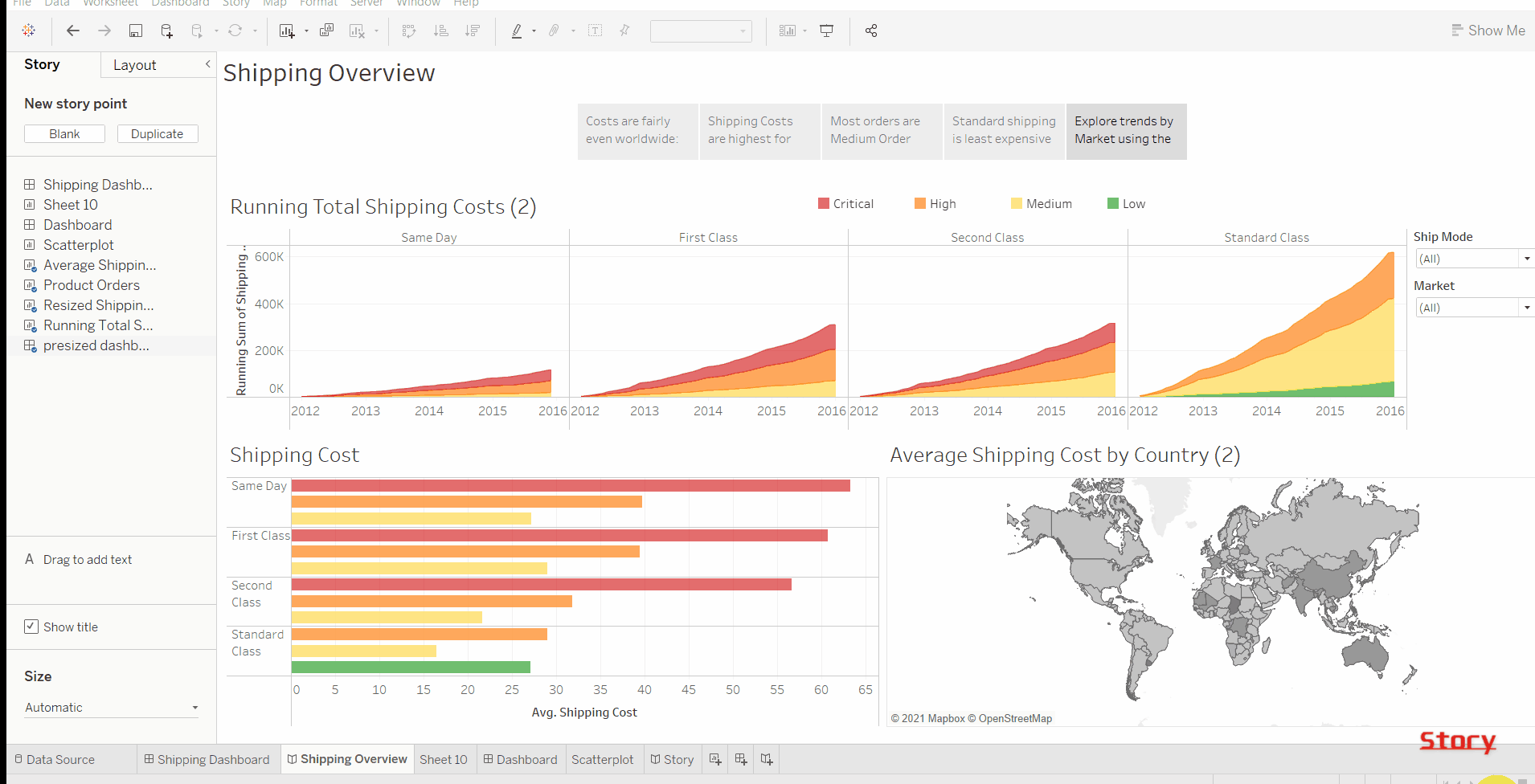This screenshot has width=1535, height=784.
Task: Click the Blank story point button
Action: pyautogui.click(x=64, y=133)
